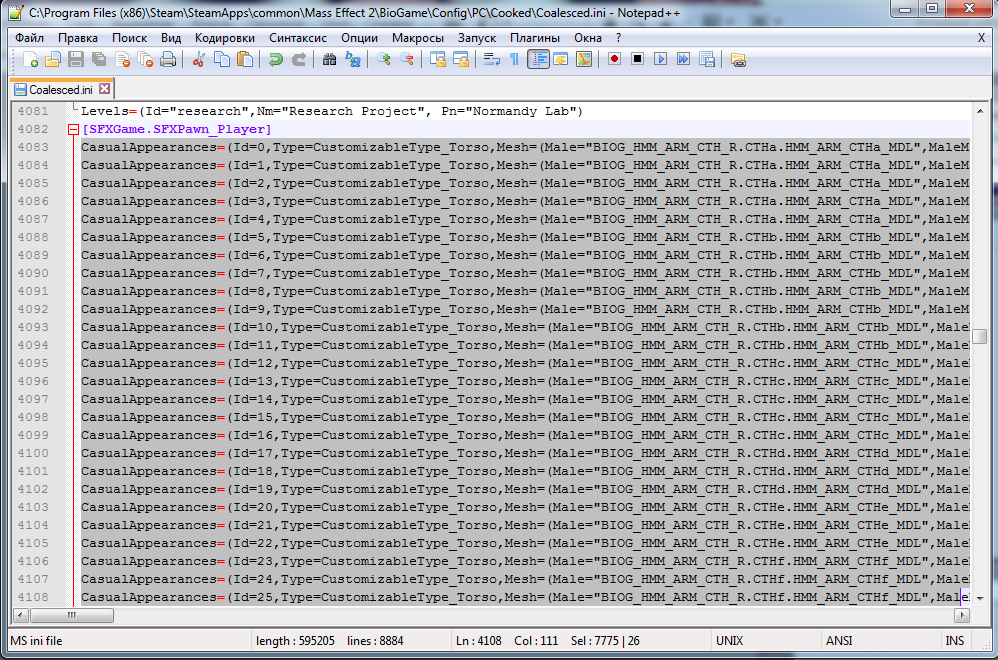Open the Опции menu

pyautogui.click(x=359, y=38)
